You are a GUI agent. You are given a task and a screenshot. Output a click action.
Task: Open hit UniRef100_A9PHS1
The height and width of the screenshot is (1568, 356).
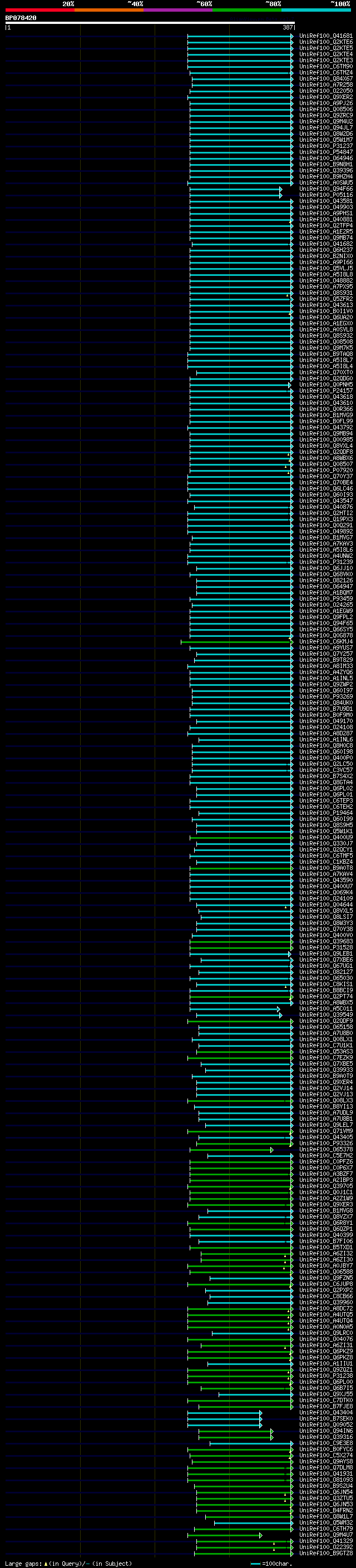click(325, 213)
